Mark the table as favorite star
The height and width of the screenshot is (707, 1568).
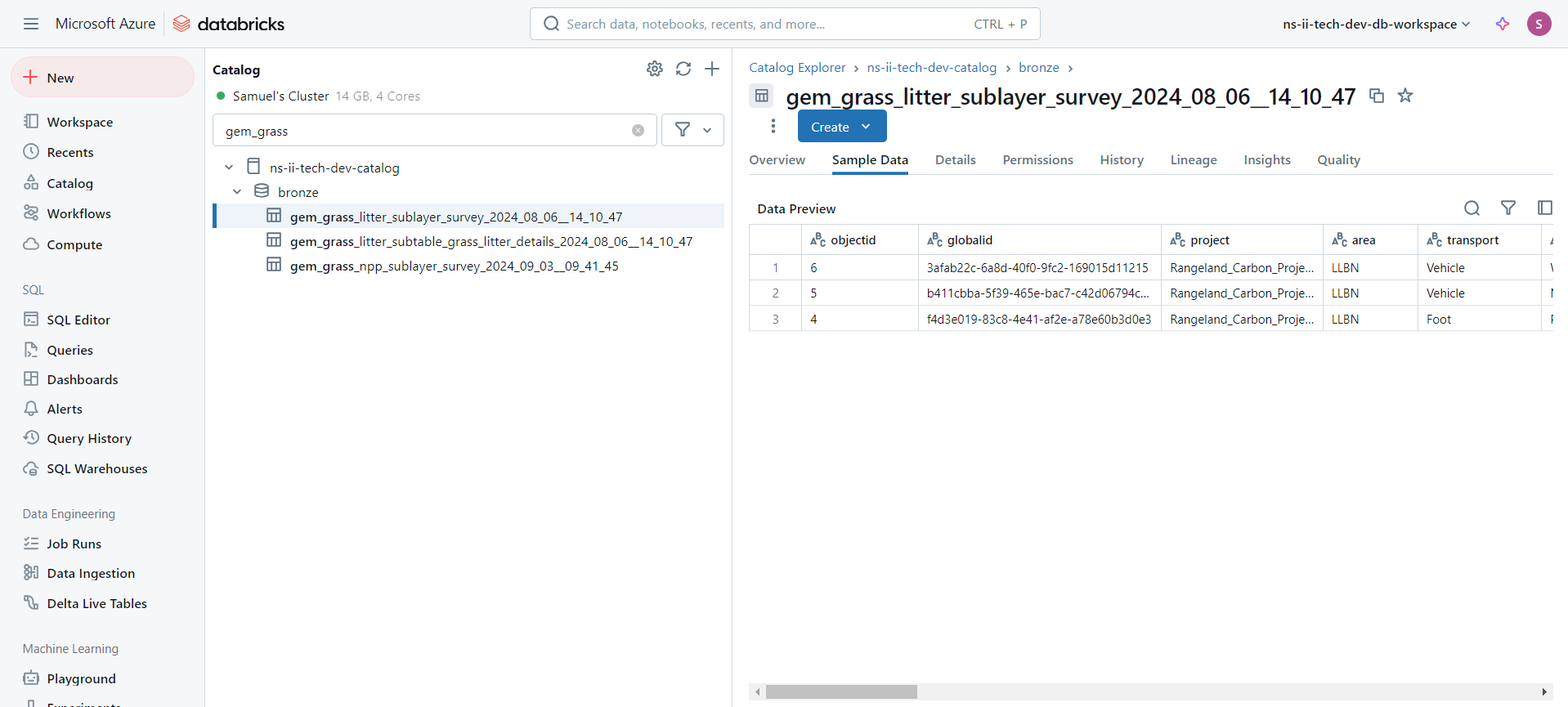pos(1405,96)
